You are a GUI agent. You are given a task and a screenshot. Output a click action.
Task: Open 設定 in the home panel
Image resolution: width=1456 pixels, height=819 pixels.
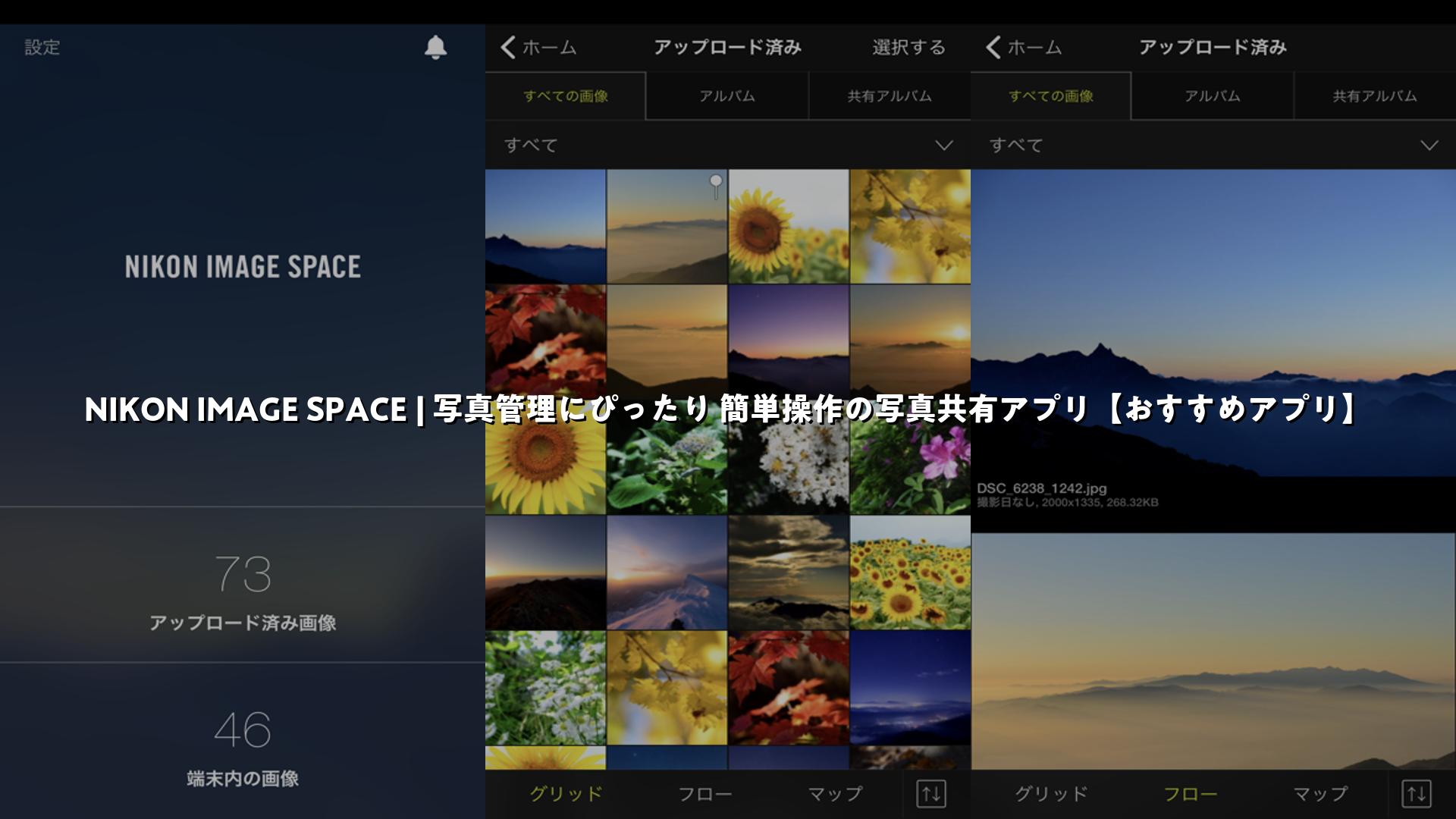pos(42,47)
